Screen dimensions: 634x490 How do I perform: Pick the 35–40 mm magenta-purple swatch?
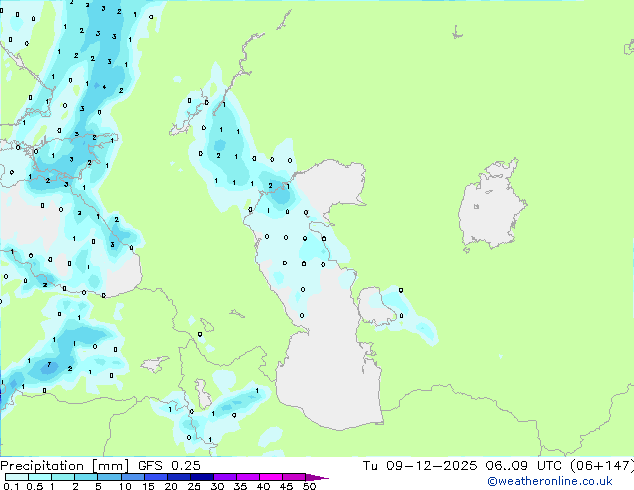click(x=247, y=477)
